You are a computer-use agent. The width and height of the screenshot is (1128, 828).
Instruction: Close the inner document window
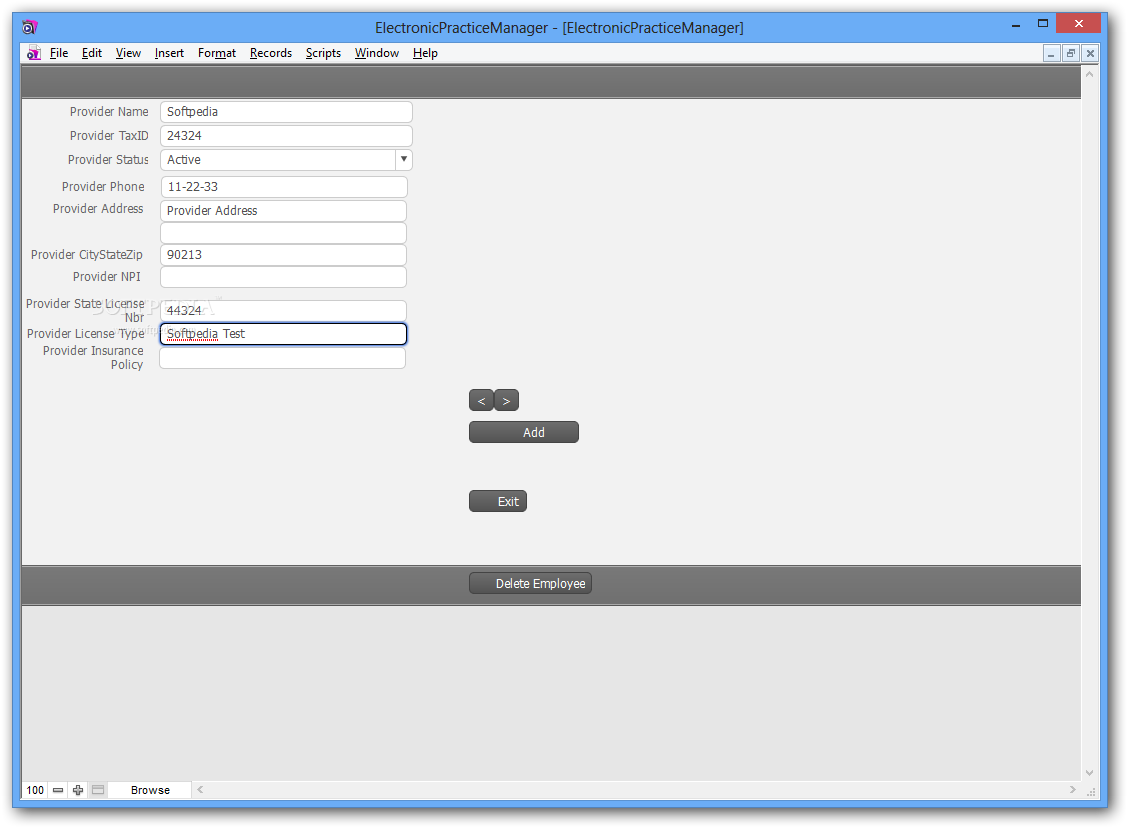click(1091, 53)
